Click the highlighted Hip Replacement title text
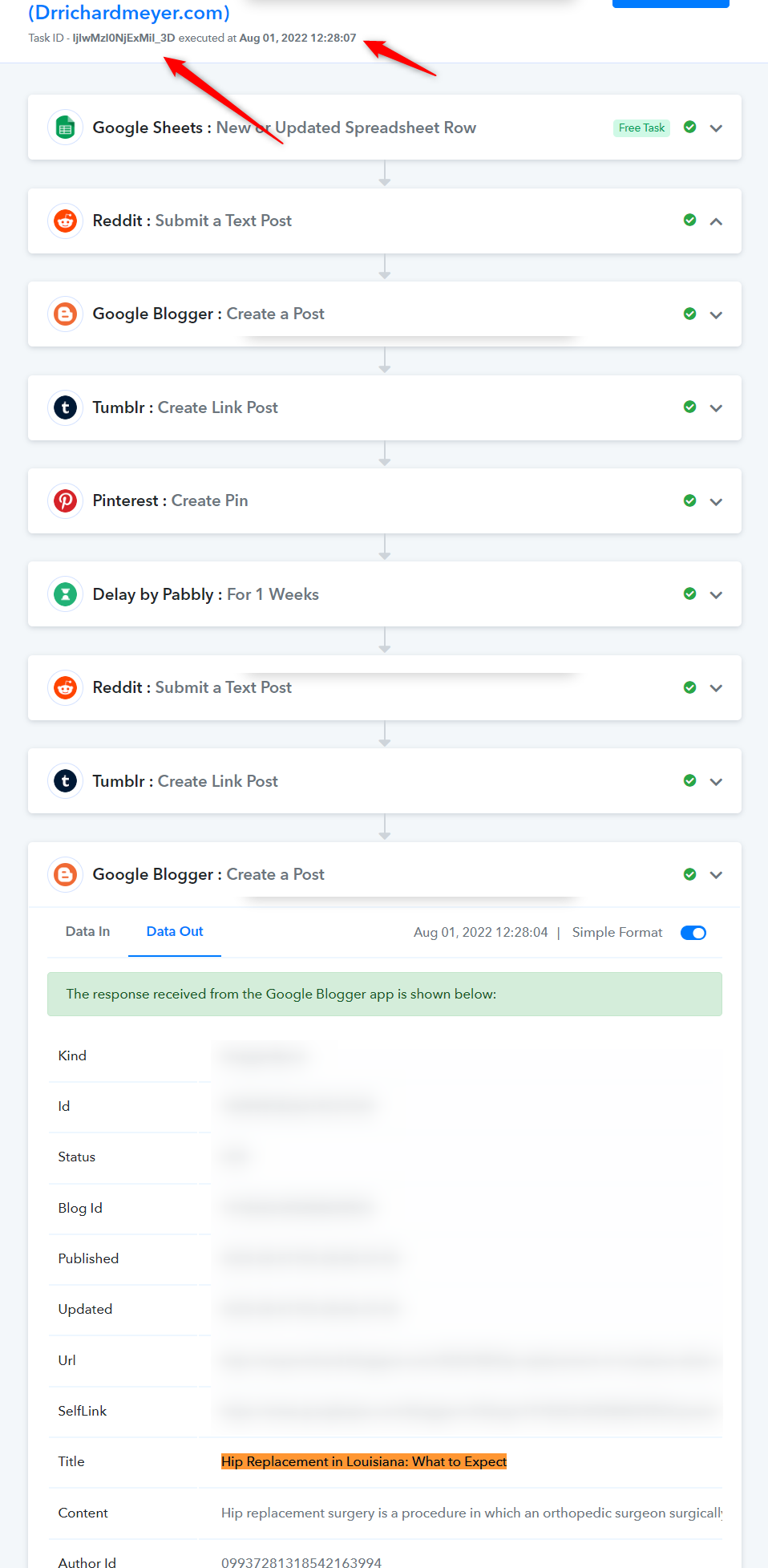The height and width of the screenshot is (1568, 768). pos(364,1461)
